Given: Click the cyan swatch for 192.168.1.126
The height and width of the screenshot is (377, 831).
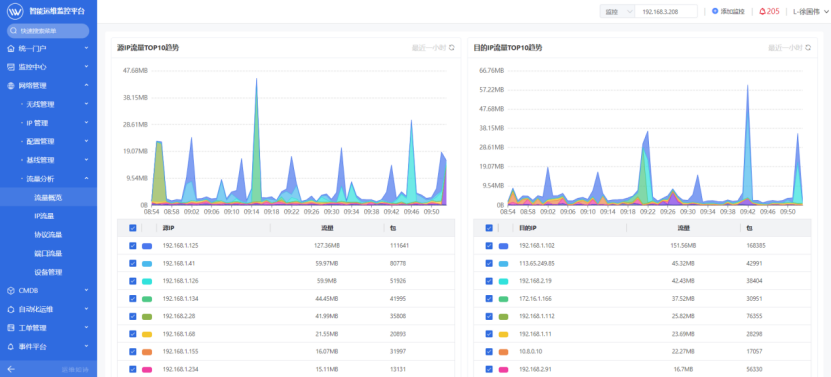Looking at the screenshot, I should [147, 282].
